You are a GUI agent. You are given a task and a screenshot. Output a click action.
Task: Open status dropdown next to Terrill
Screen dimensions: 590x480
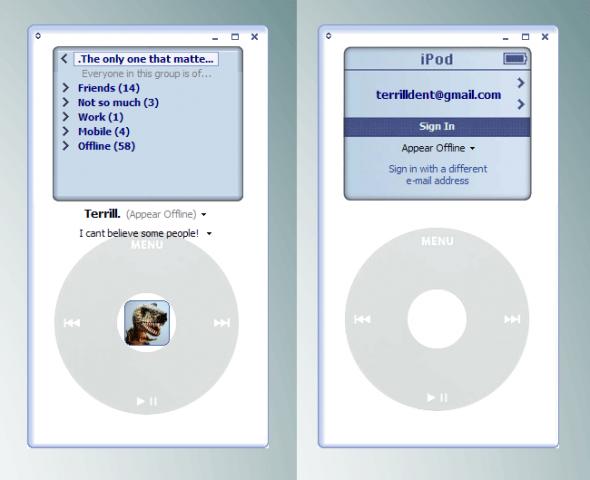tap(204, 215)
